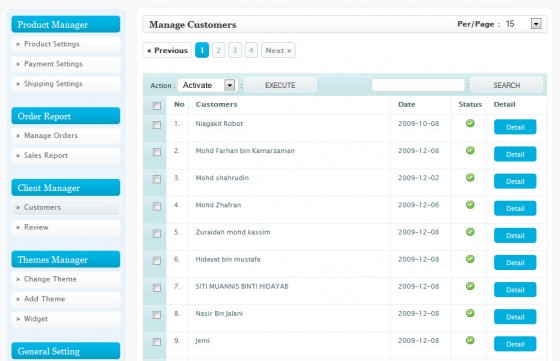Viewport: 560px width, 361px height.
Task: Click green status icon for Niagakit Robot
Action: [x=470, y=123]
